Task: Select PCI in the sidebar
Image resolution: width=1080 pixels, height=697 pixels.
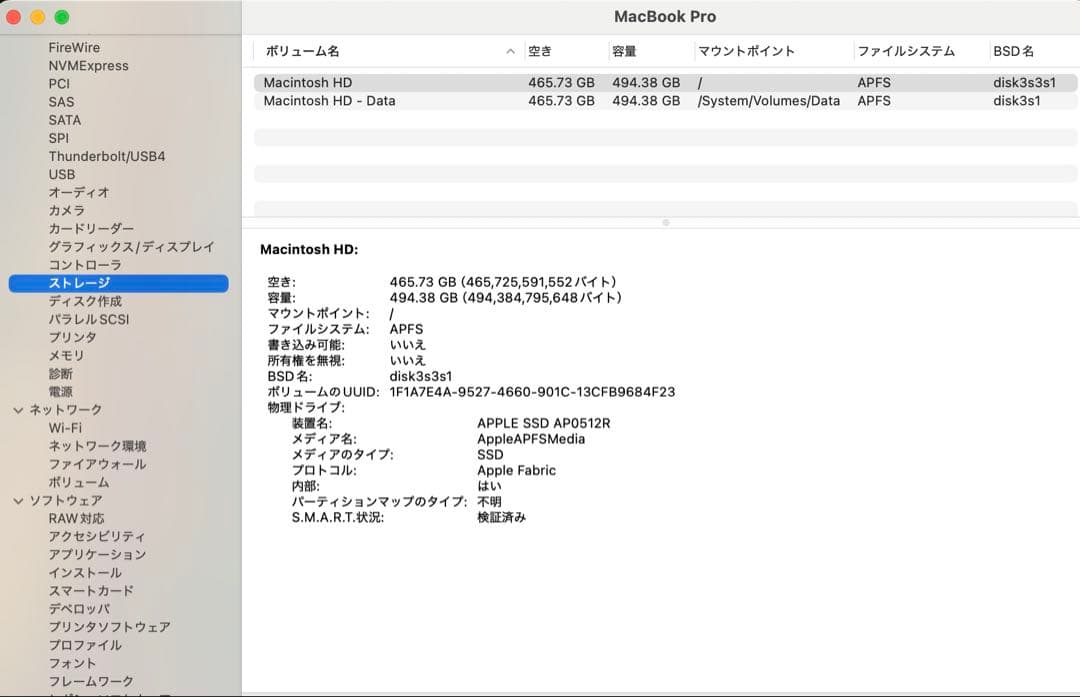Action: click(x=59, y=83)
